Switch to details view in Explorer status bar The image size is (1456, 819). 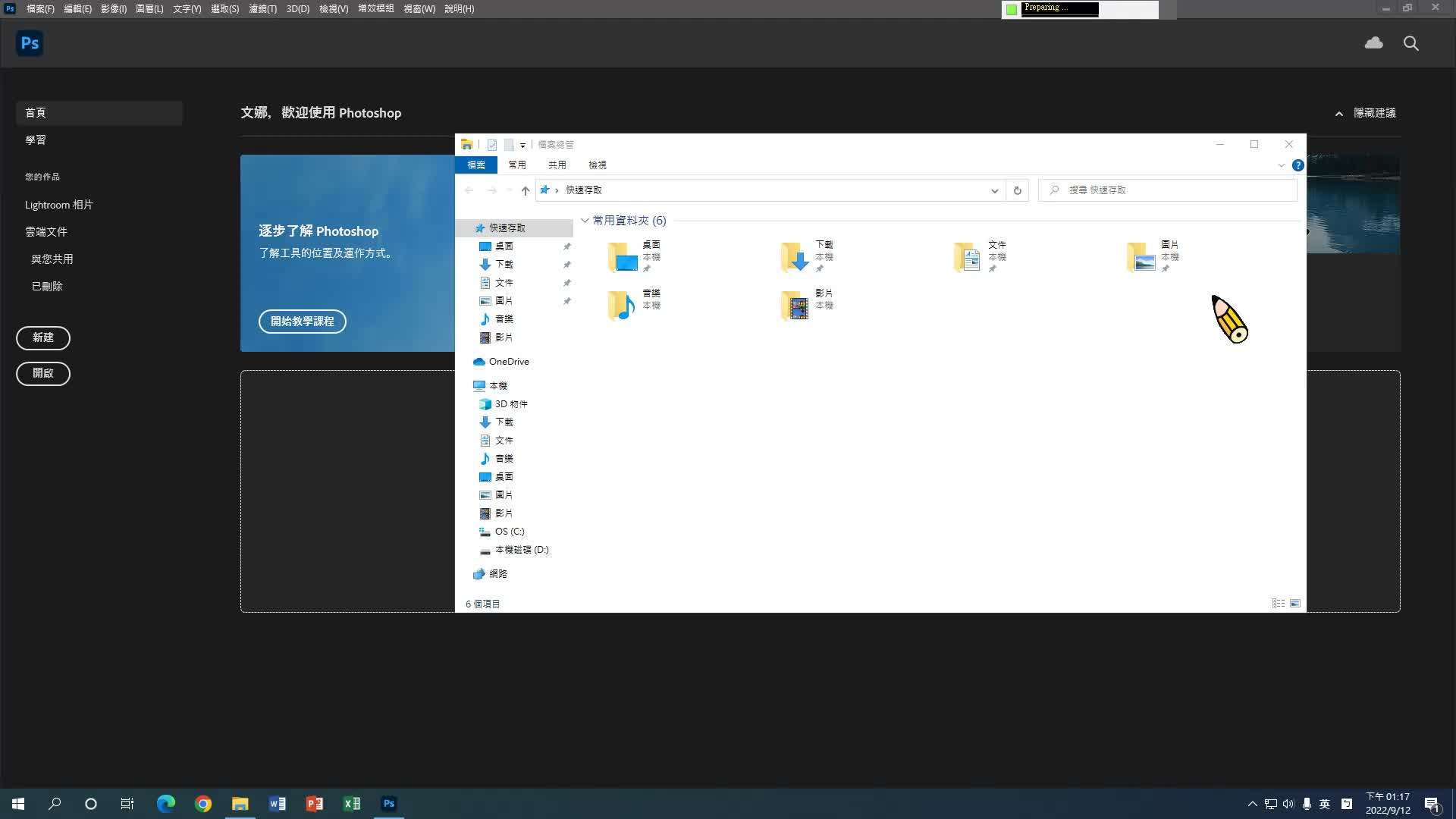point(1278,604)
